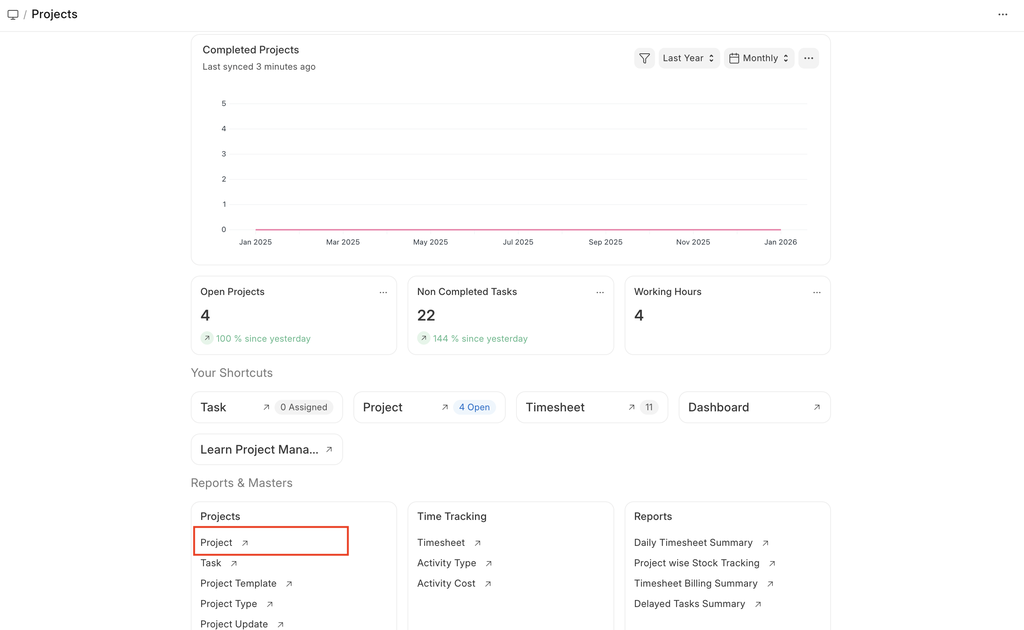Open Project wise Stock Tracking report
Image resolution: width=1024 pixels, height=630 pixels.
tap(697, 563)
